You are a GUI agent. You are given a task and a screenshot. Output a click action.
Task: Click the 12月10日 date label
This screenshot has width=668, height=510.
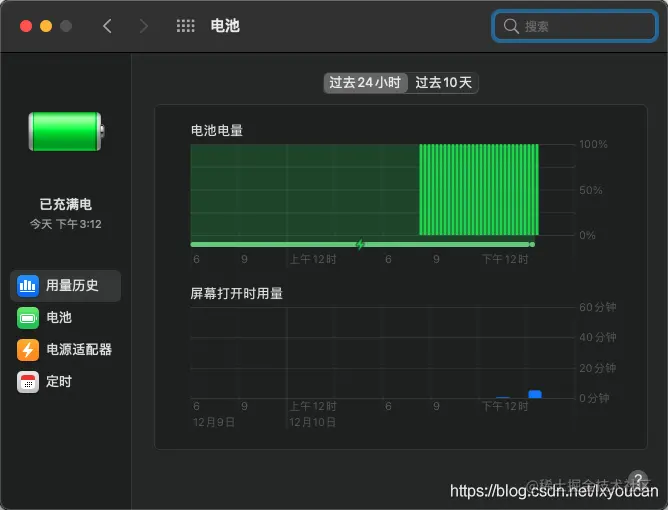pos(312,422)
